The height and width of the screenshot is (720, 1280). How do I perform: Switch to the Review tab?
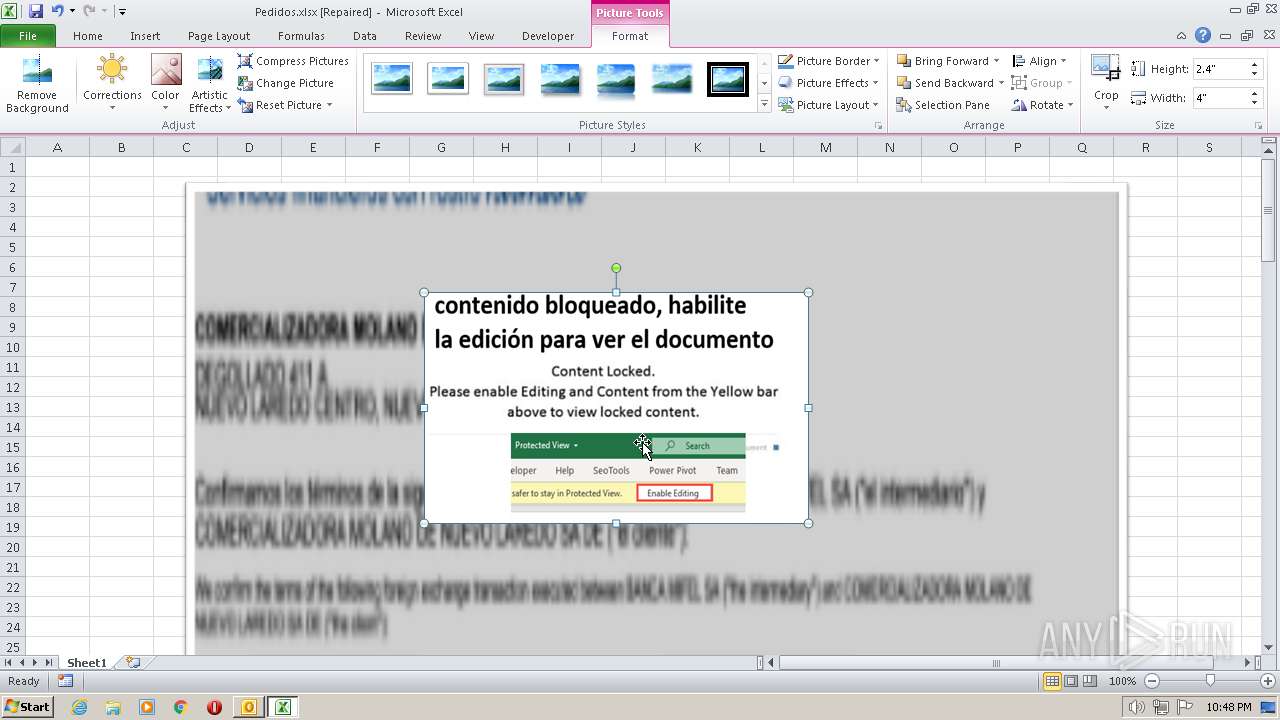point(423,36)
